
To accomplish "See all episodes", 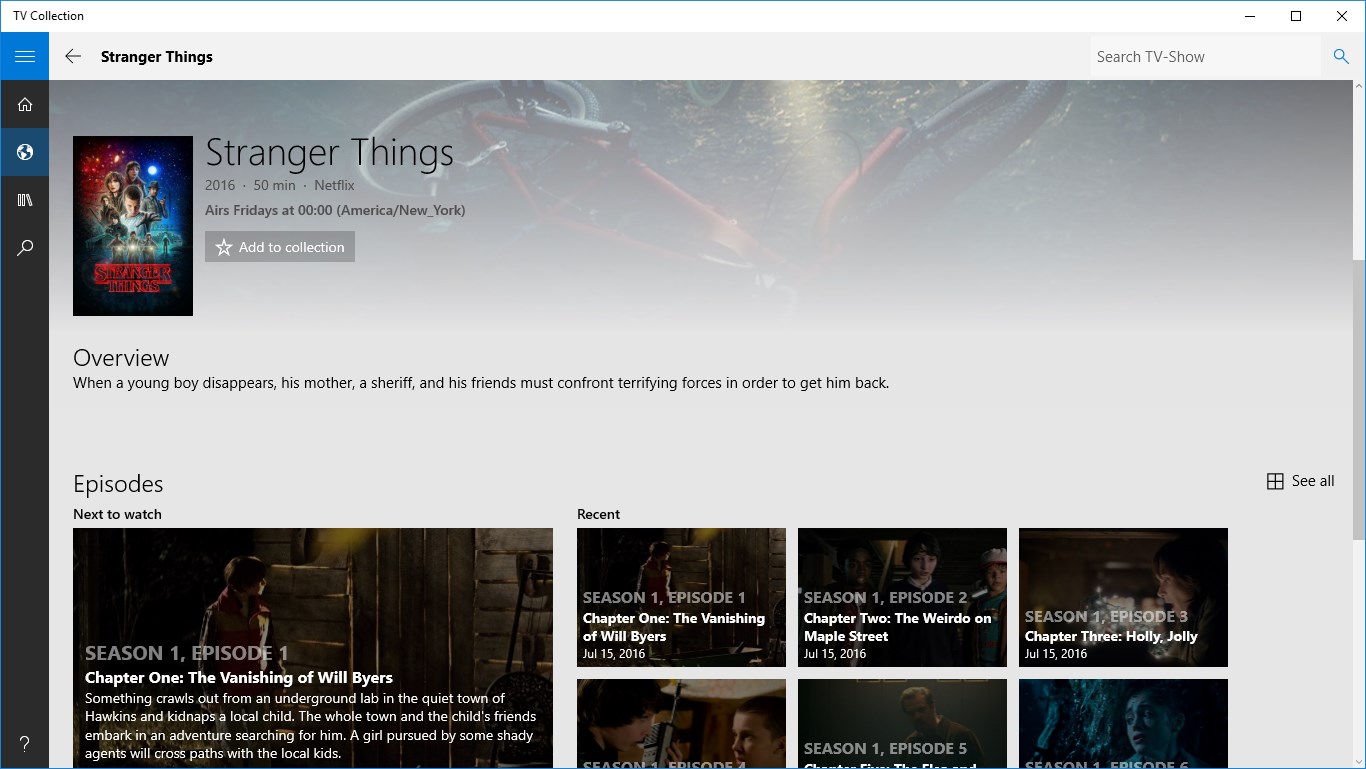I will [x=1301, y=481].
